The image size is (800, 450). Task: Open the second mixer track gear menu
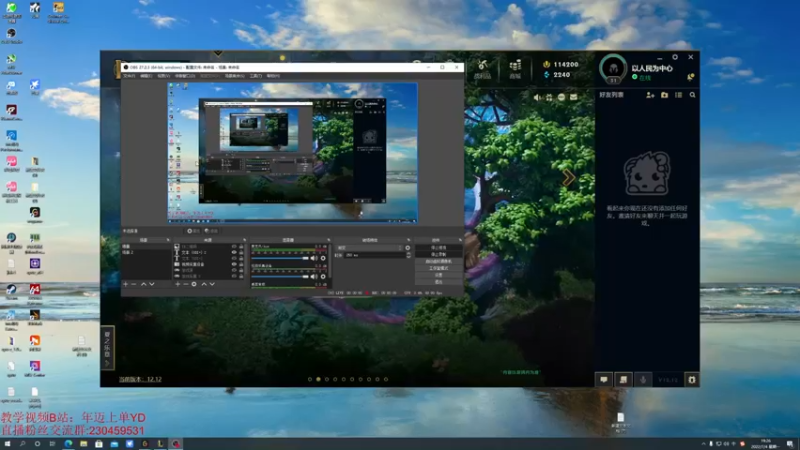[x=323, y=277]
